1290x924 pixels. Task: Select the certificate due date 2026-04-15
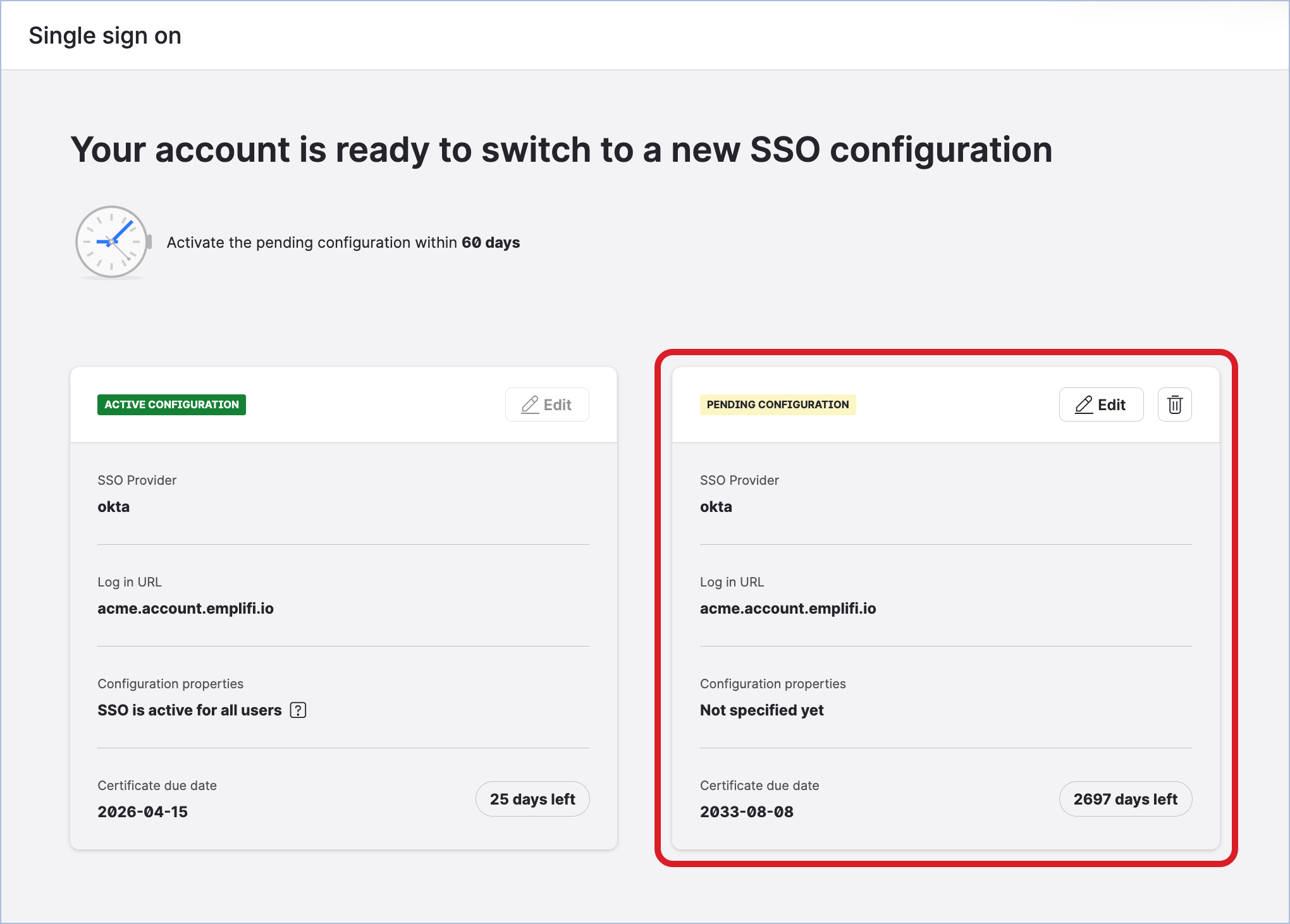(142, 811)
